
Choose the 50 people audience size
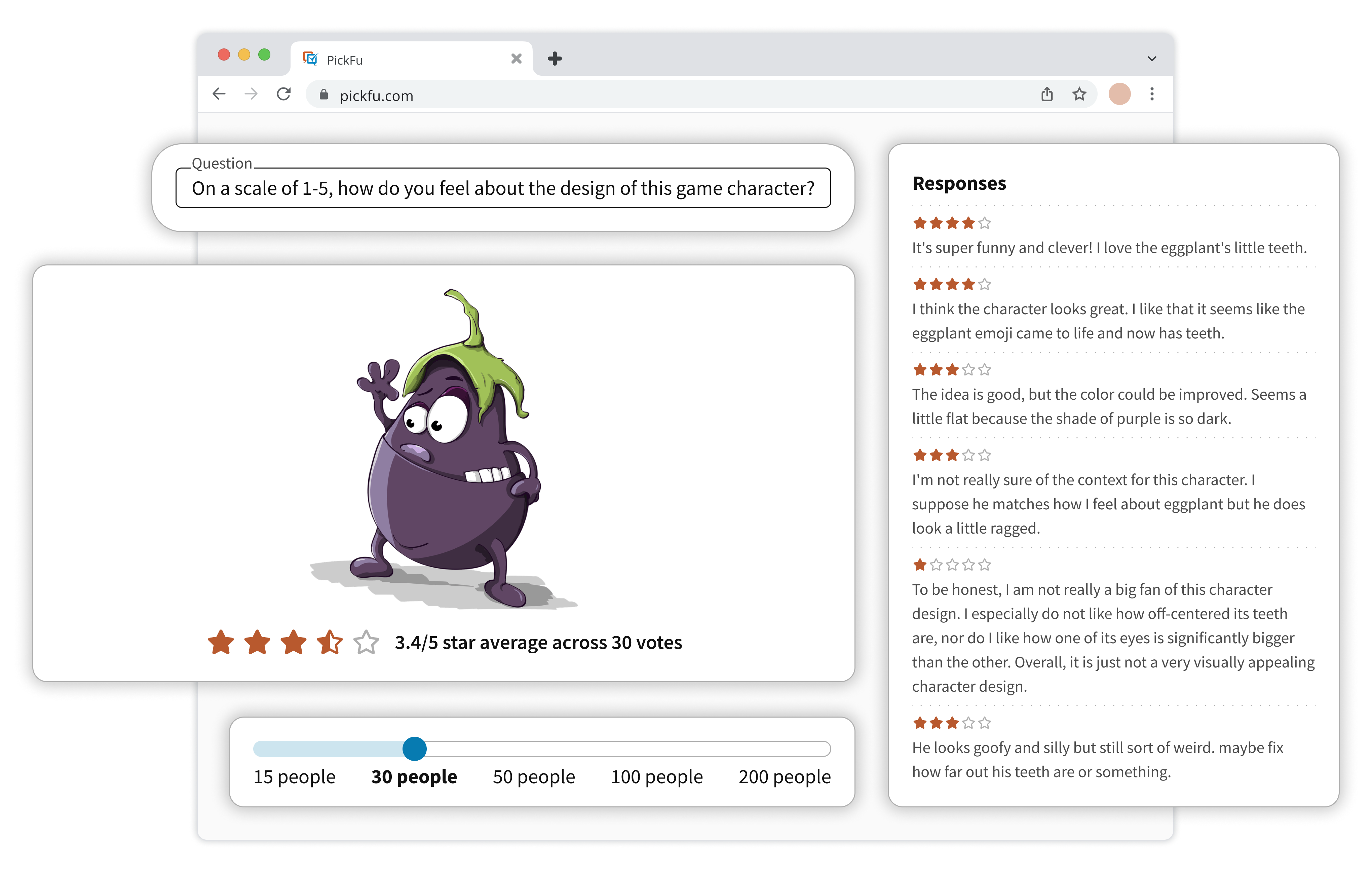pyautogui.click(x=533, y=777)
